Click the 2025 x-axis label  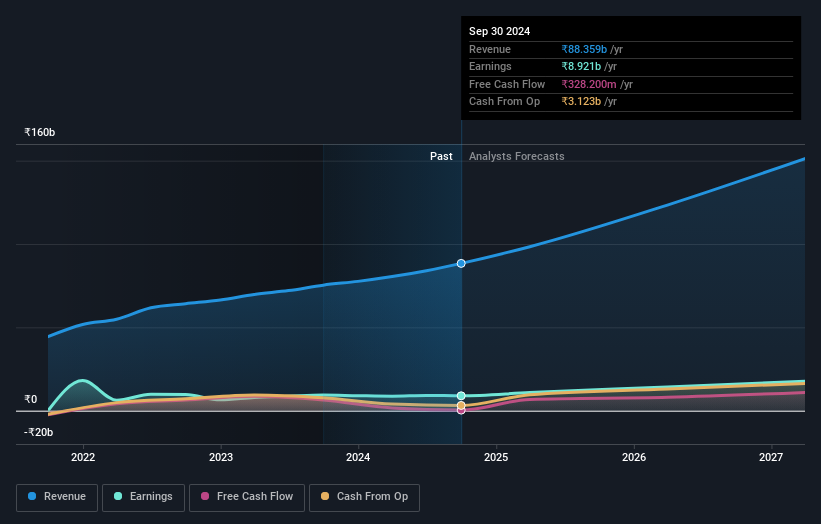pos(496,457)
